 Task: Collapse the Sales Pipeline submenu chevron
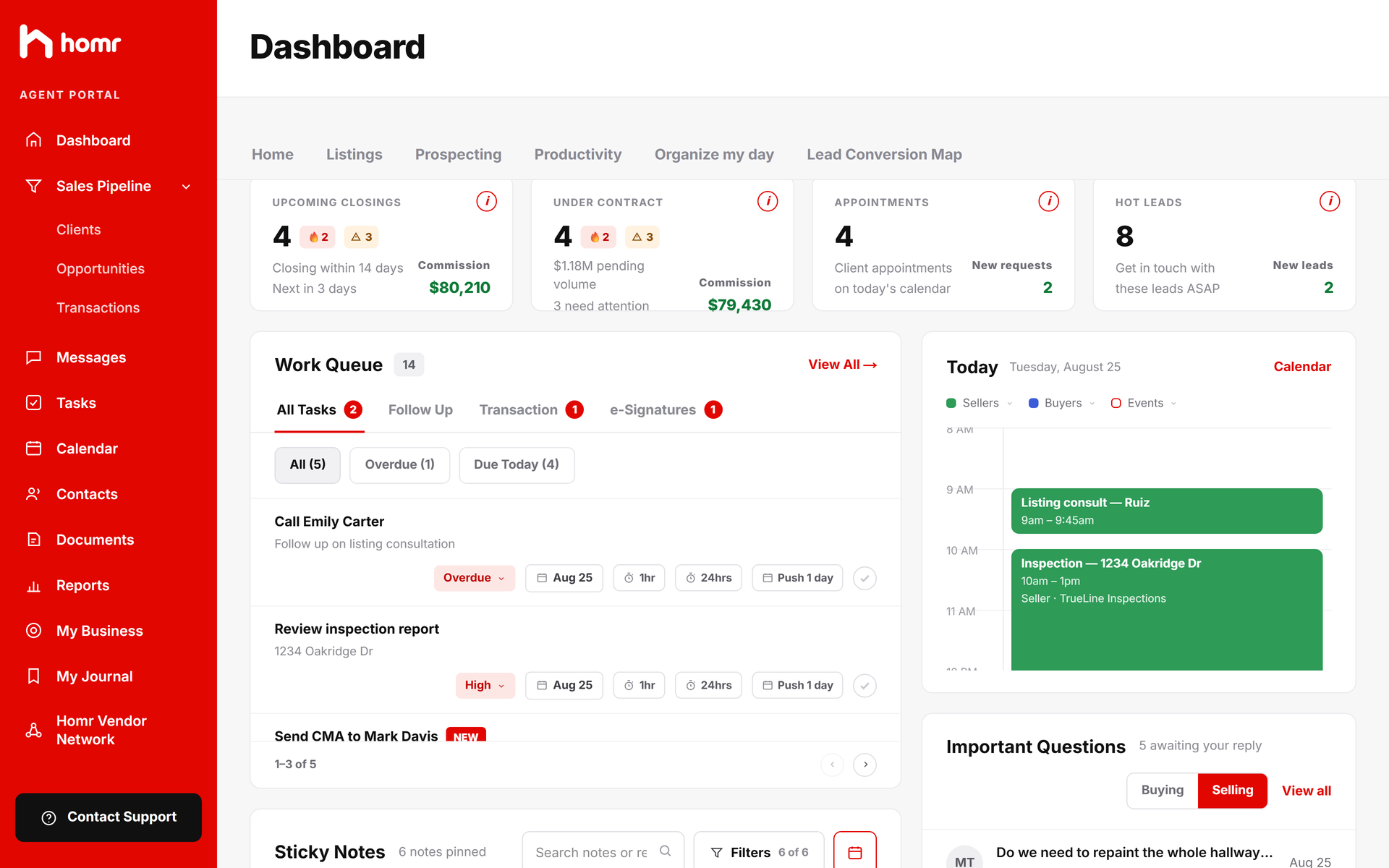[186, 187]
